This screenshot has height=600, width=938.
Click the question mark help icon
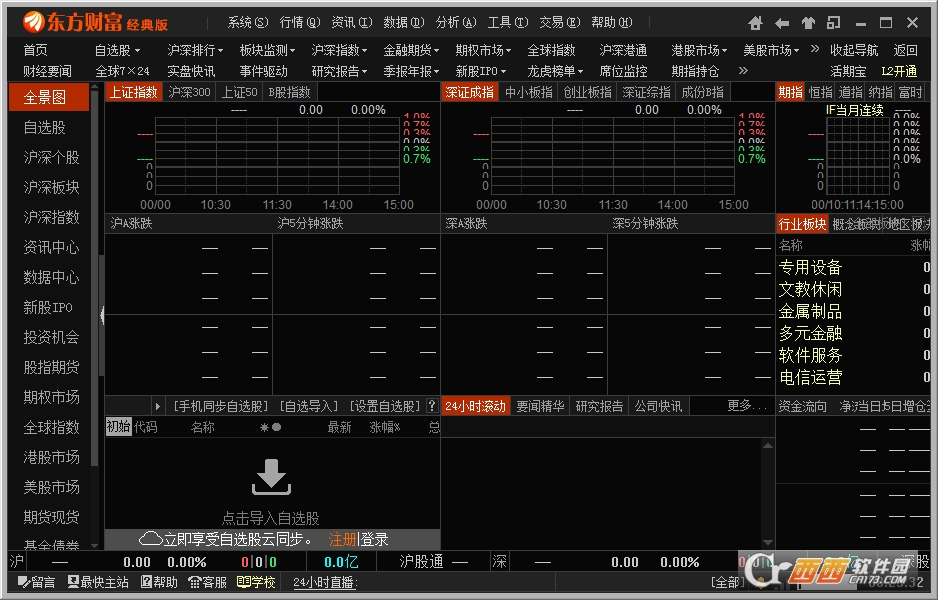(432, 406)
